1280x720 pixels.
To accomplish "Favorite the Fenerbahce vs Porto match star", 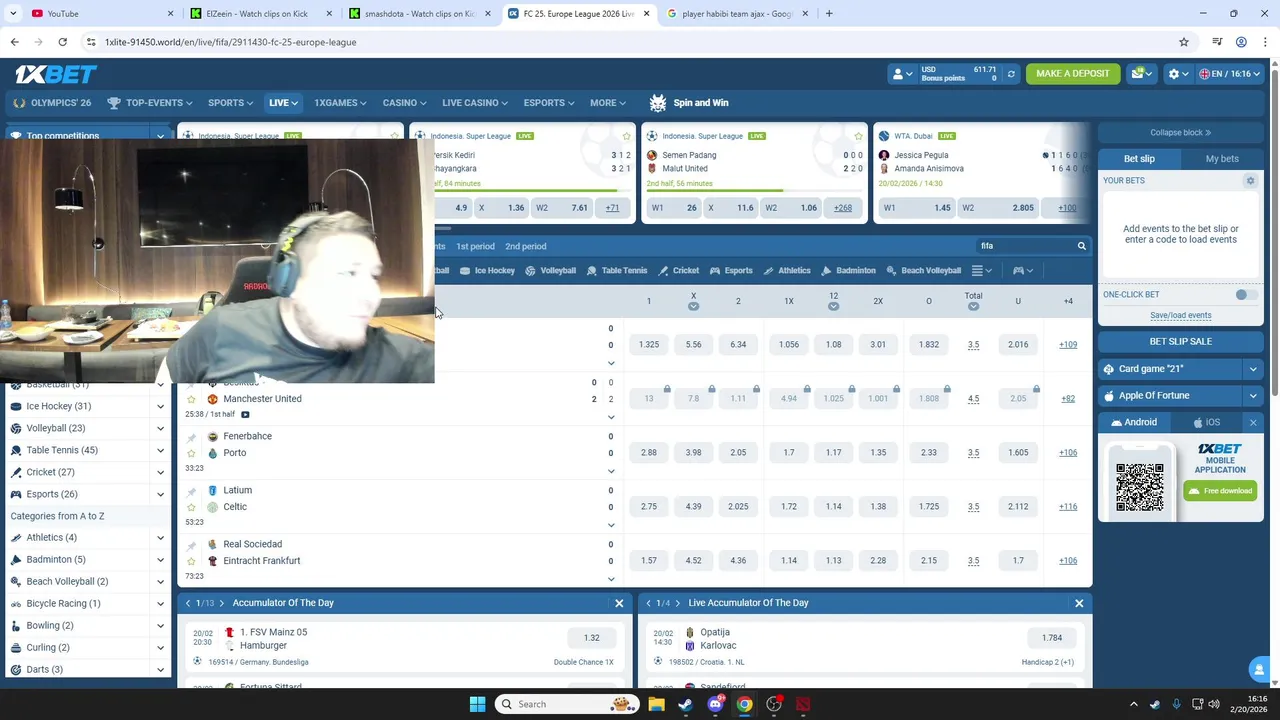I will point(192,453).
